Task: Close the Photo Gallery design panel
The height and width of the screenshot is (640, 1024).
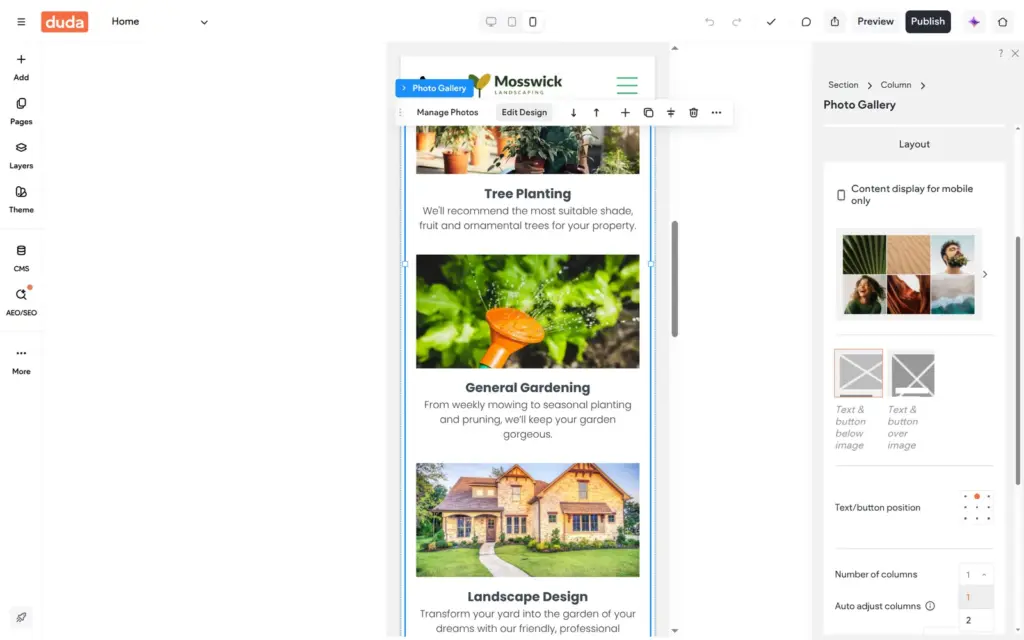Action: click(1015, 54)
